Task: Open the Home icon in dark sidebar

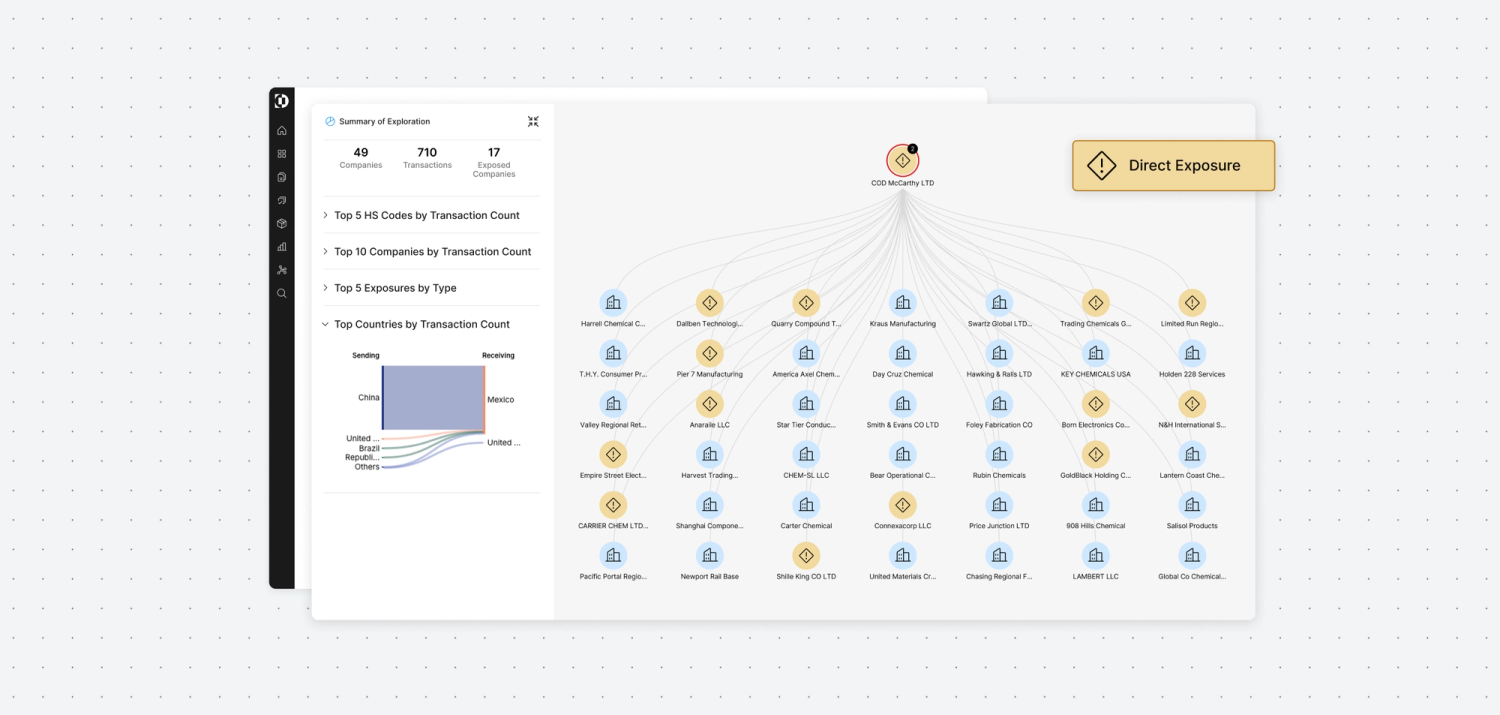Action: 282,130
